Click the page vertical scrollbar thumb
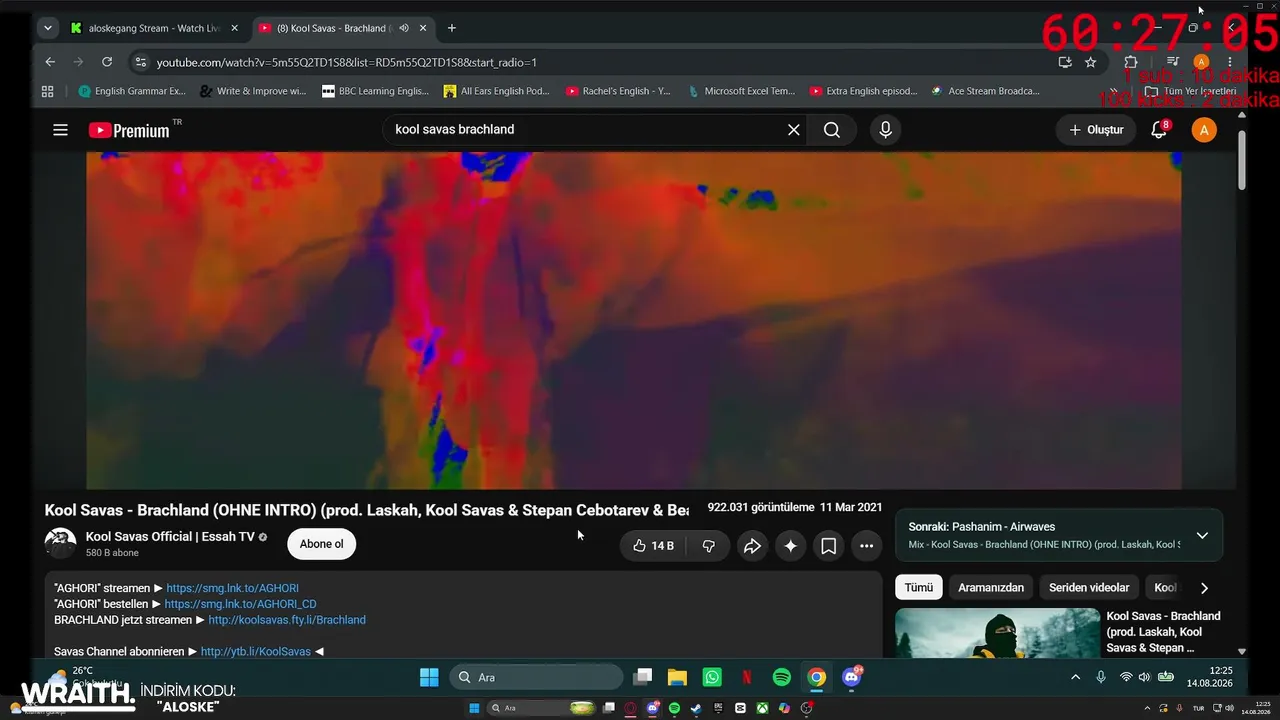 1242,158
